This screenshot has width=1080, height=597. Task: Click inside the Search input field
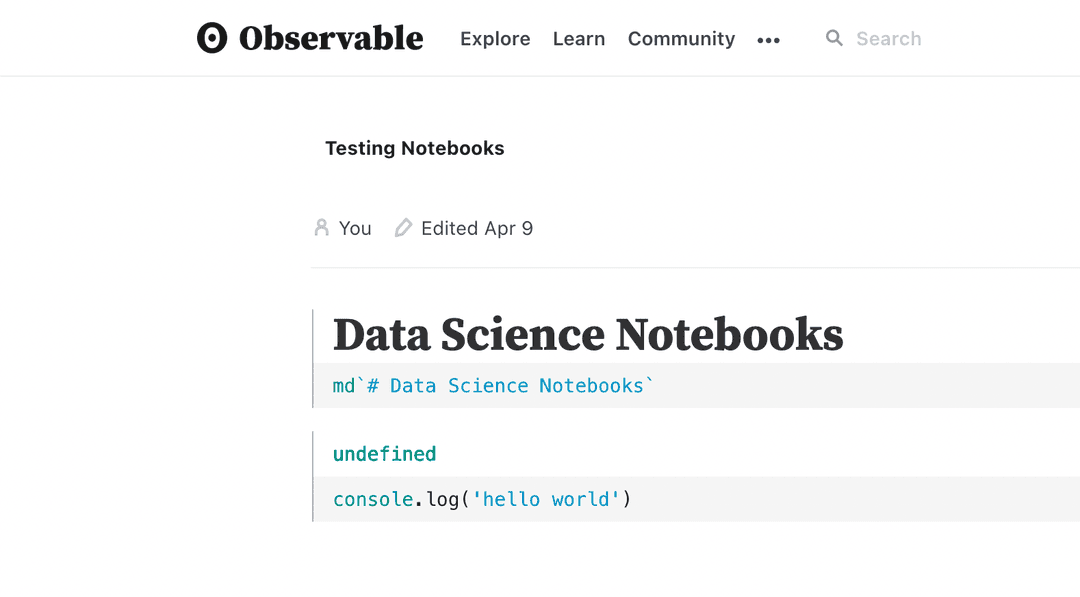[888, 38]
